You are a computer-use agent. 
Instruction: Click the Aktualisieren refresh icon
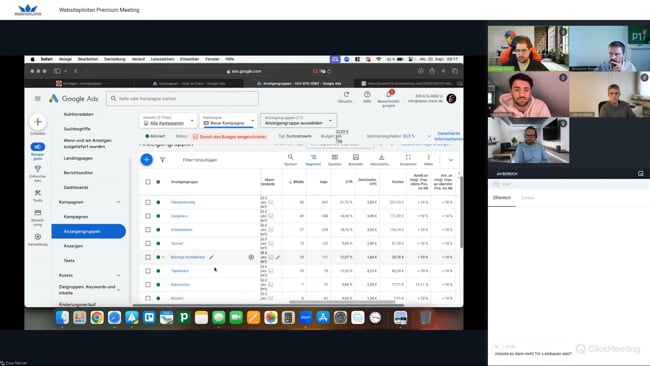click(x=346, y=95)
